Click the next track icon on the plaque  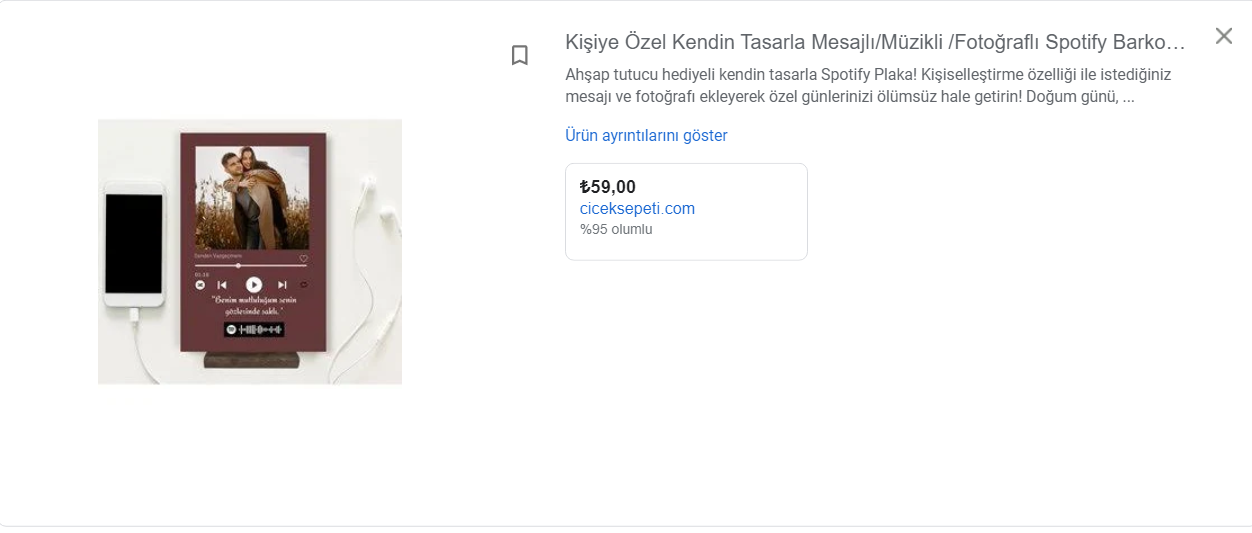(x=282, y=285)
